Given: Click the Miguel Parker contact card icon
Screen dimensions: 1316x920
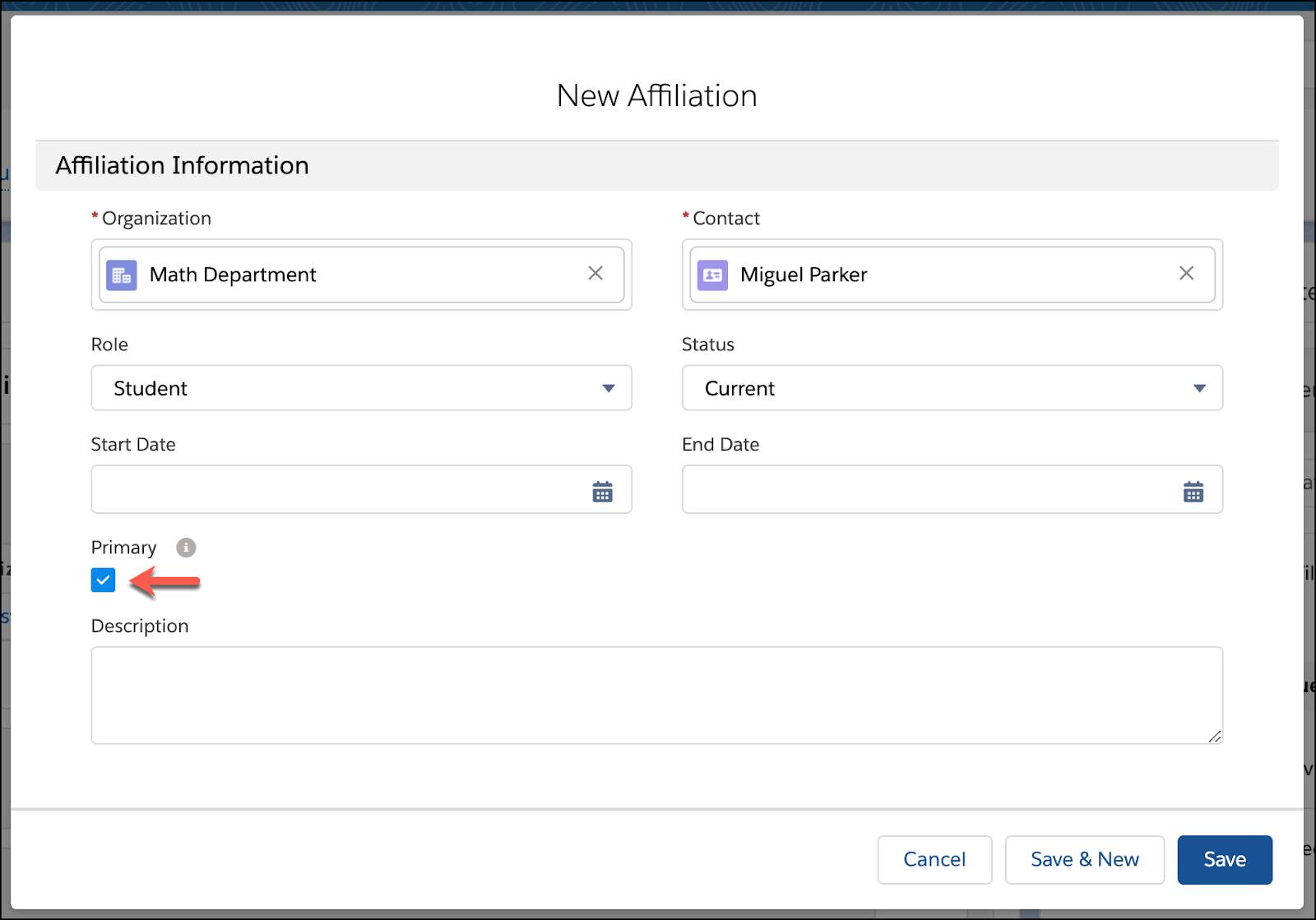Looking at the screenshot, I should pyautogui.click(x=712, y=275).
